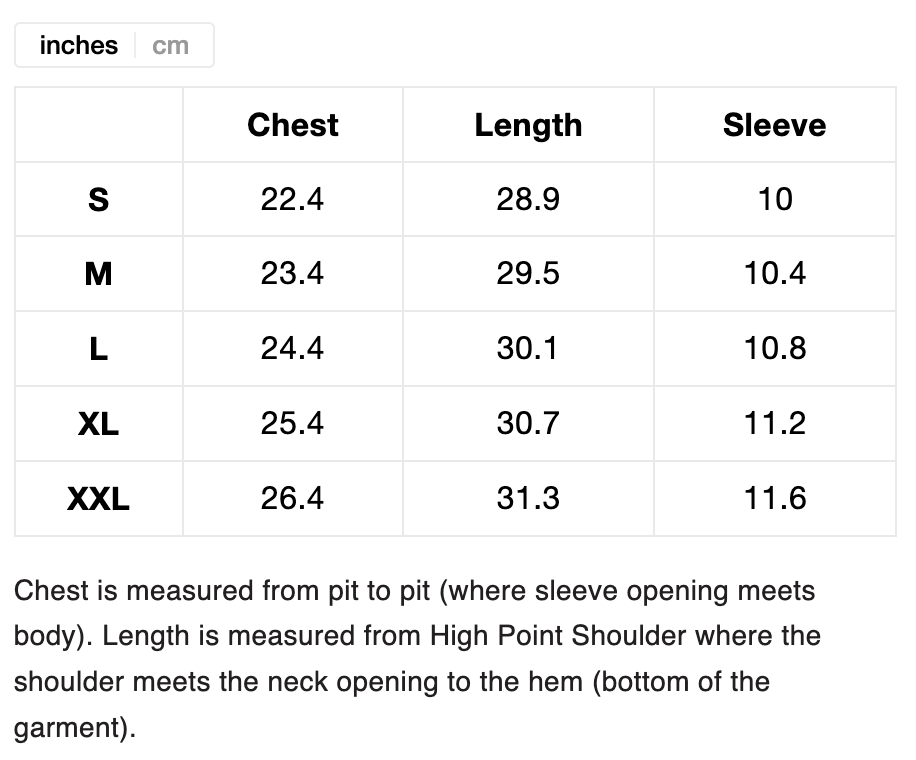Select the inches unit option
Viewport: 916px width, 760px height.
(x=78, y=46)
